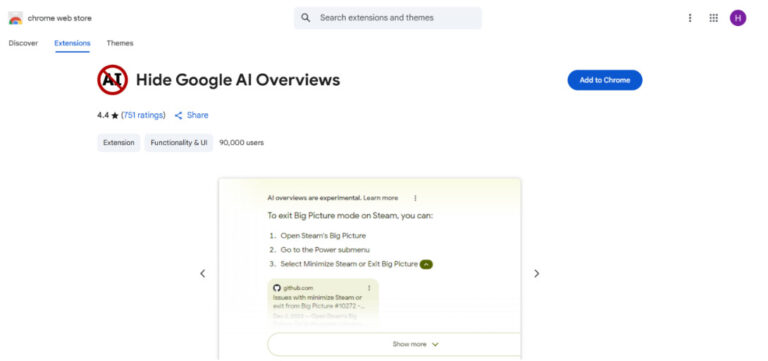This screenshot has height=361, width=768.
Task: Click the GitHub icon on source card
Action: (x=277, y=288)
